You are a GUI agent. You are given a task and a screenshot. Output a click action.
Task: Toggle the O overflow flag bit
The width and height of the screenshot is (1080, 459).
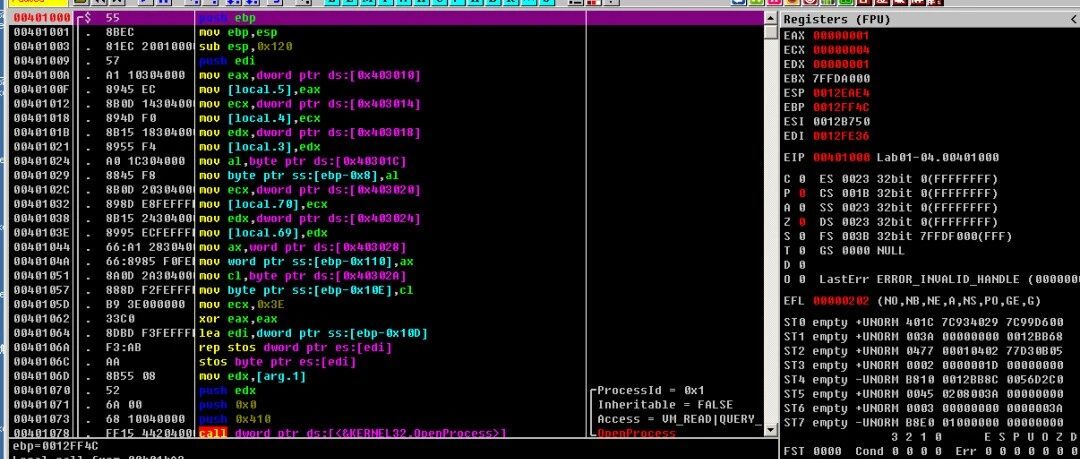coord(802,279)
